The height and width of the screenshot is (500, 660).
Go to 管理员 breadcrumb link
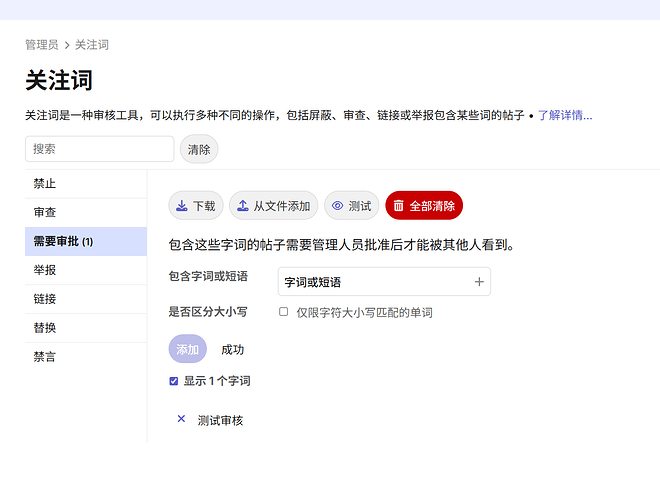42,45
